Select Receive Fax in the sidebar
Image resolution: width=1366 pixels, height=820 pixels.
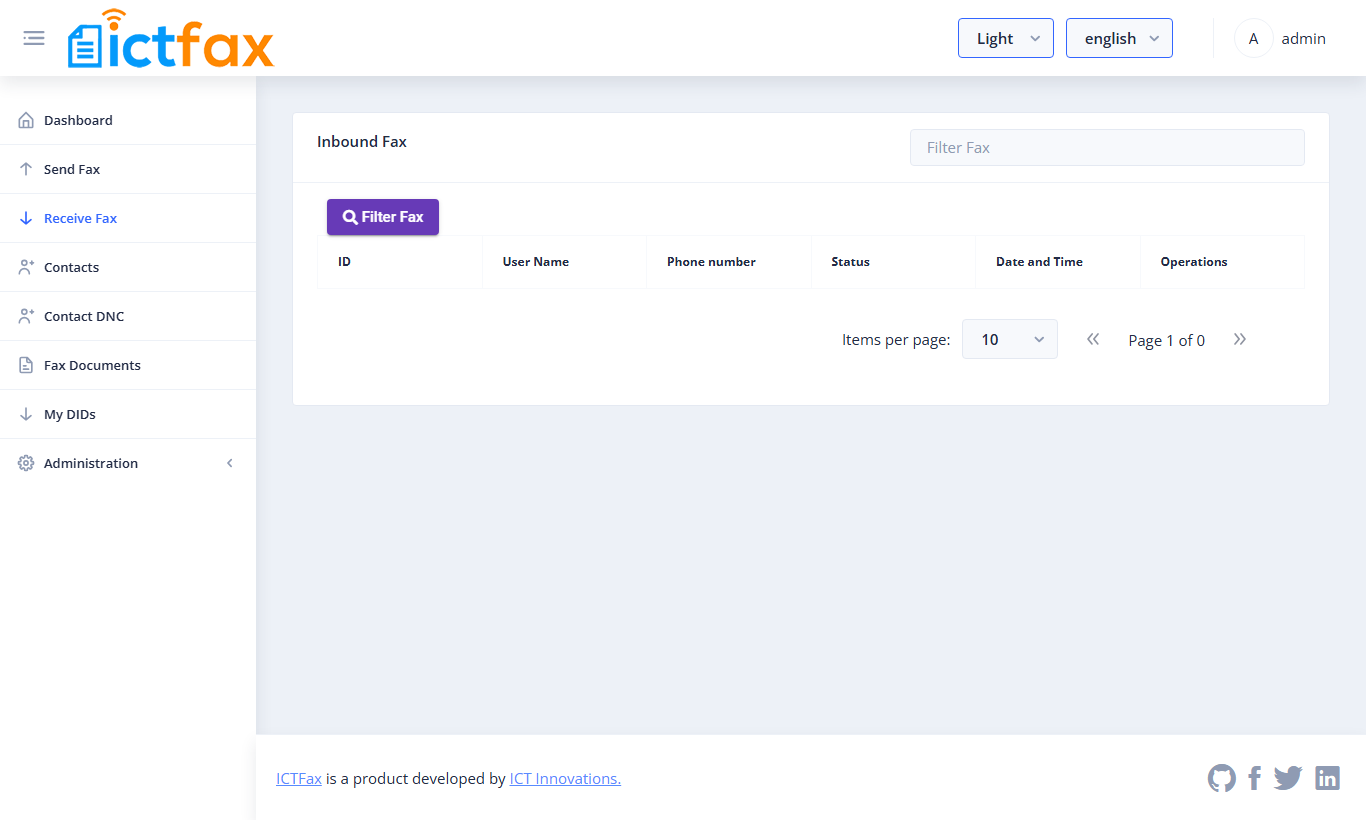128,218
